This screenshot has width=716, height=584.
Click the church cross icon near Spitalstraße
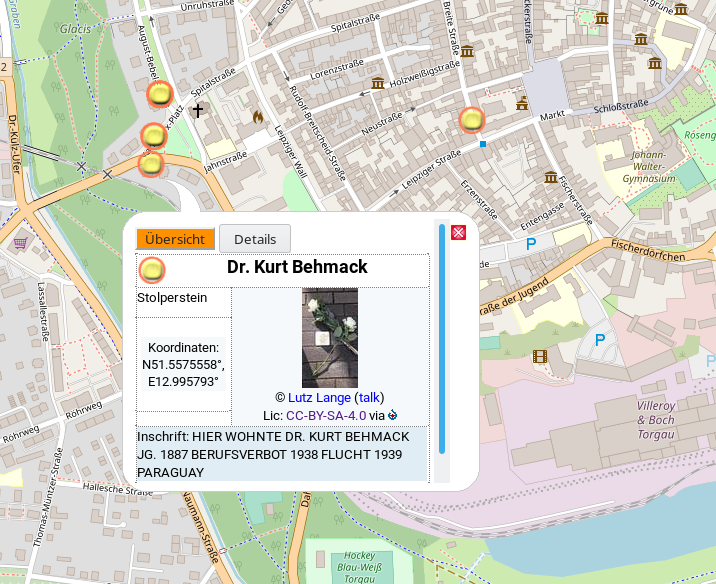(x=198, y=110)
